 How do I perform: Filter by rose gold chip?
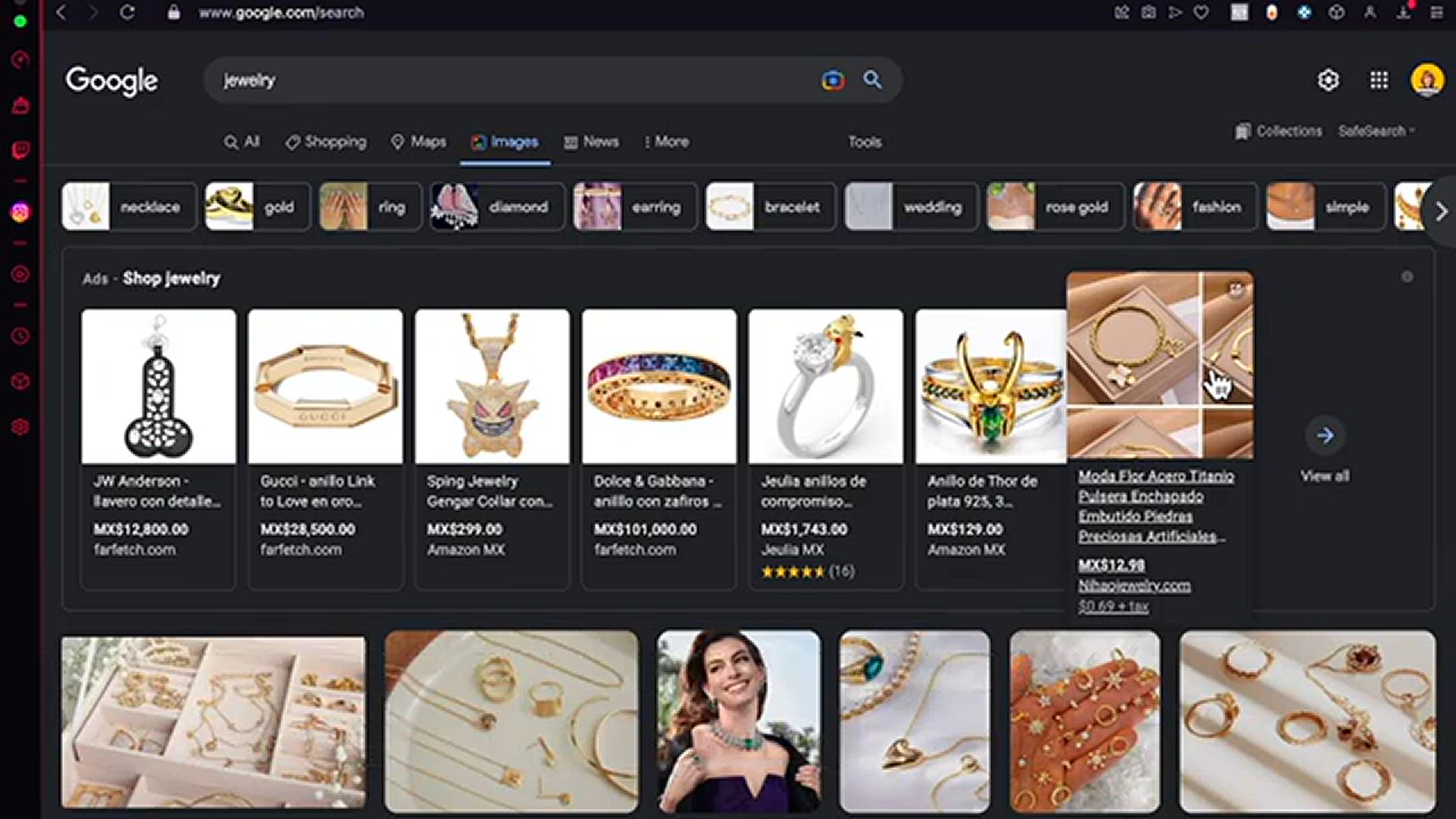pos(1056,206)
